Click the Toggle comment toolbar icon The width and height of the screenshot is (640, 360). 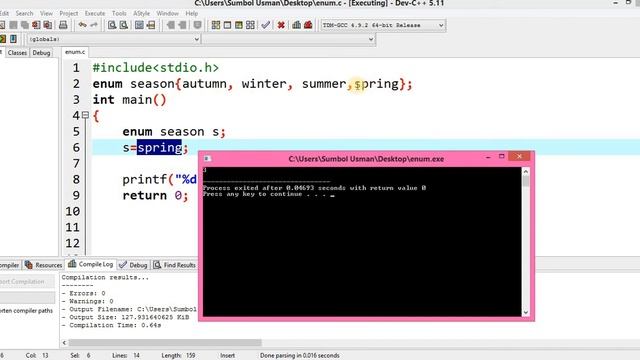pos(198,25)
